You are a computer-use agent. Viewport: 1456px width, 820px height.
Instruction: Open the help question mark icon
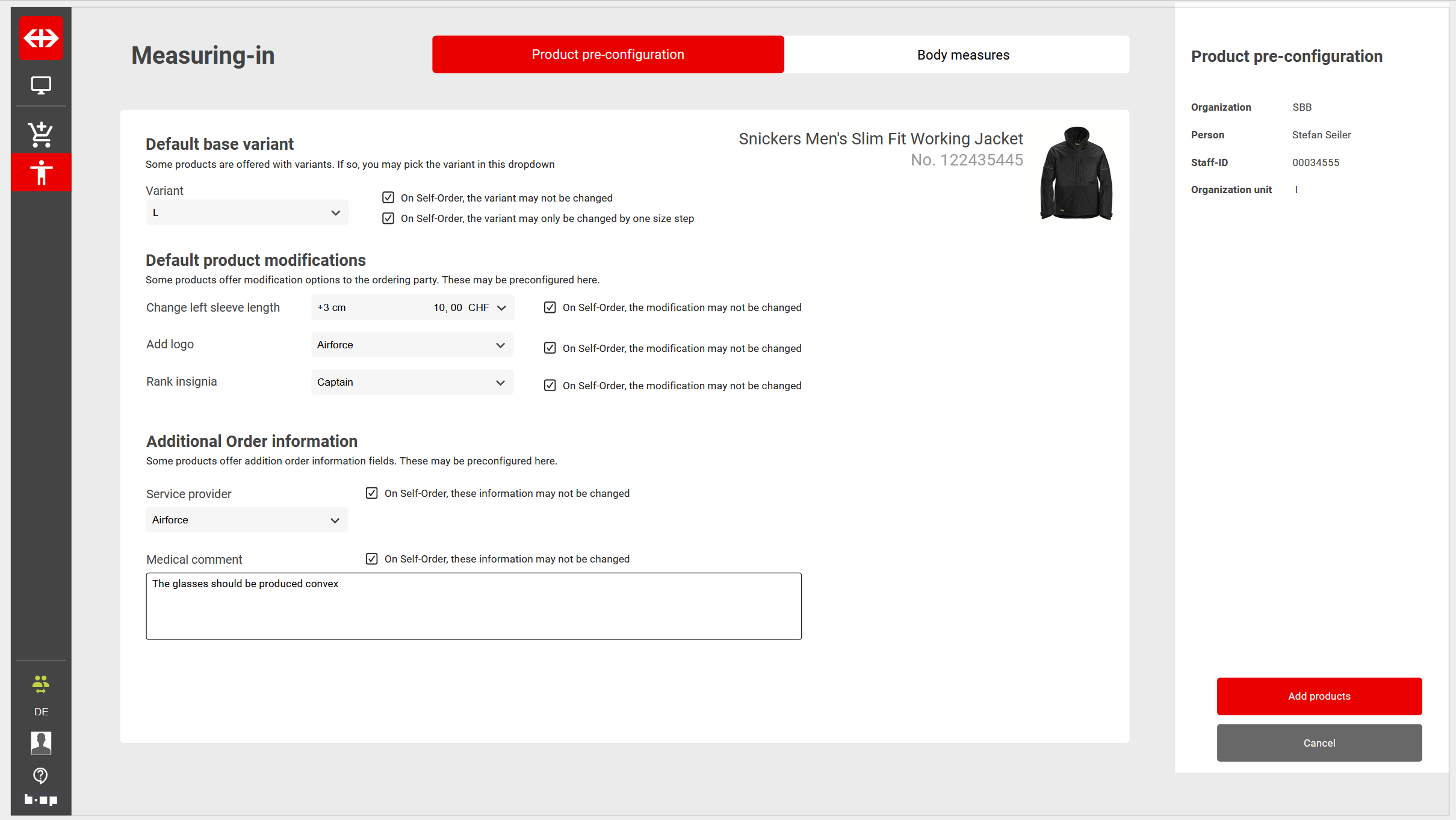[41, 775]
